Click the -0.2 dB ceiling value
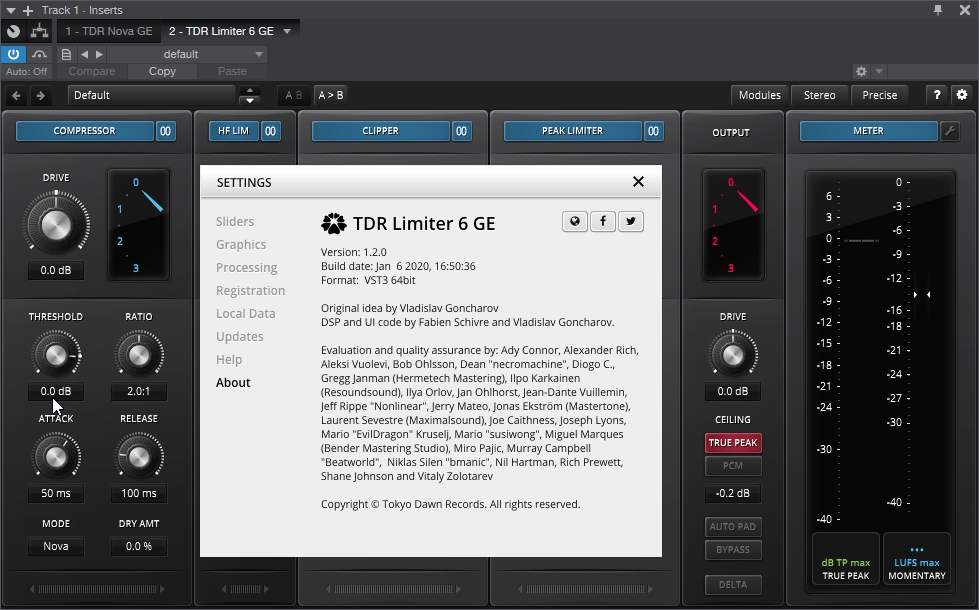Screen dimensions: 979x610 (733, 493)
